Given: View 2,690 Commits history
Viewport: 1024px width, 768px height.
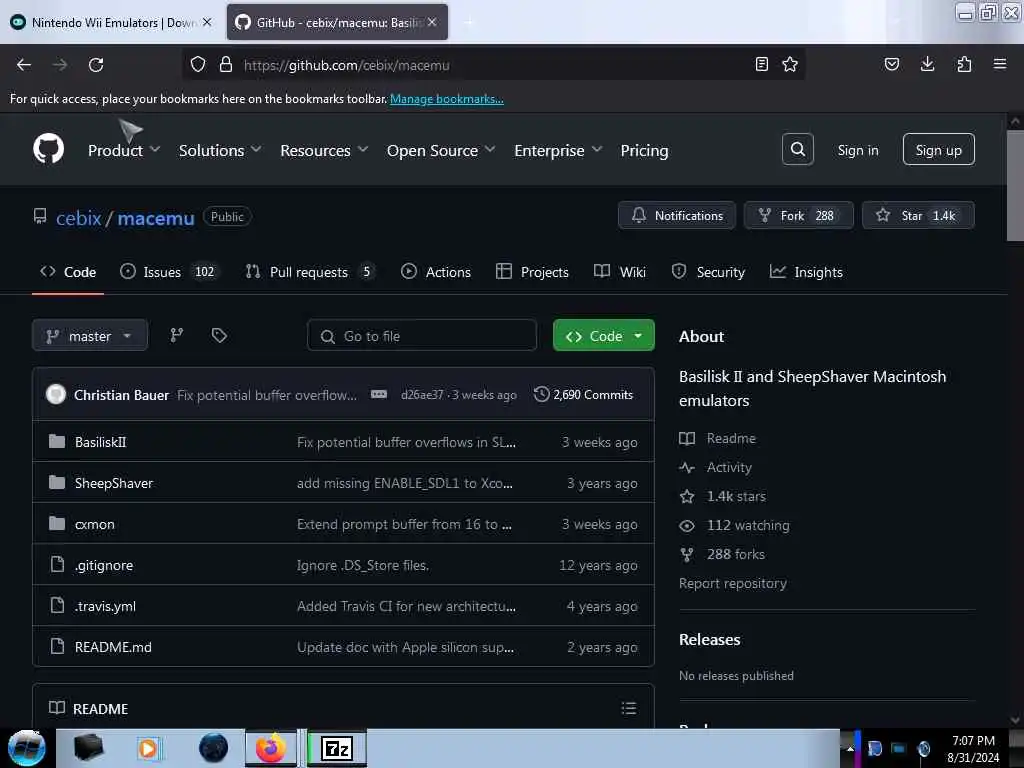Looking at the screenshot, I should [x=583, y=394].
